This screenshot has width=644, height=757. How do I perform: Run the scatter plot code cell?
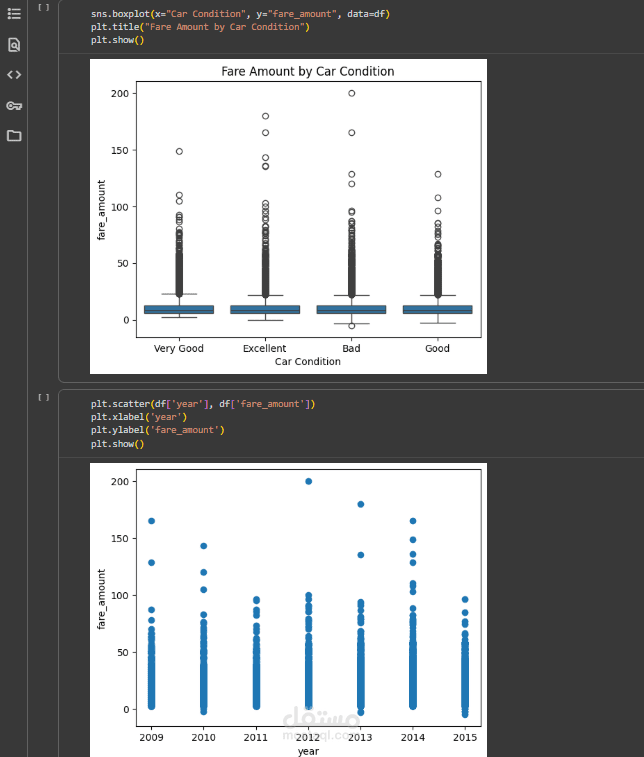pyautogui.click(x=44, y=397)
